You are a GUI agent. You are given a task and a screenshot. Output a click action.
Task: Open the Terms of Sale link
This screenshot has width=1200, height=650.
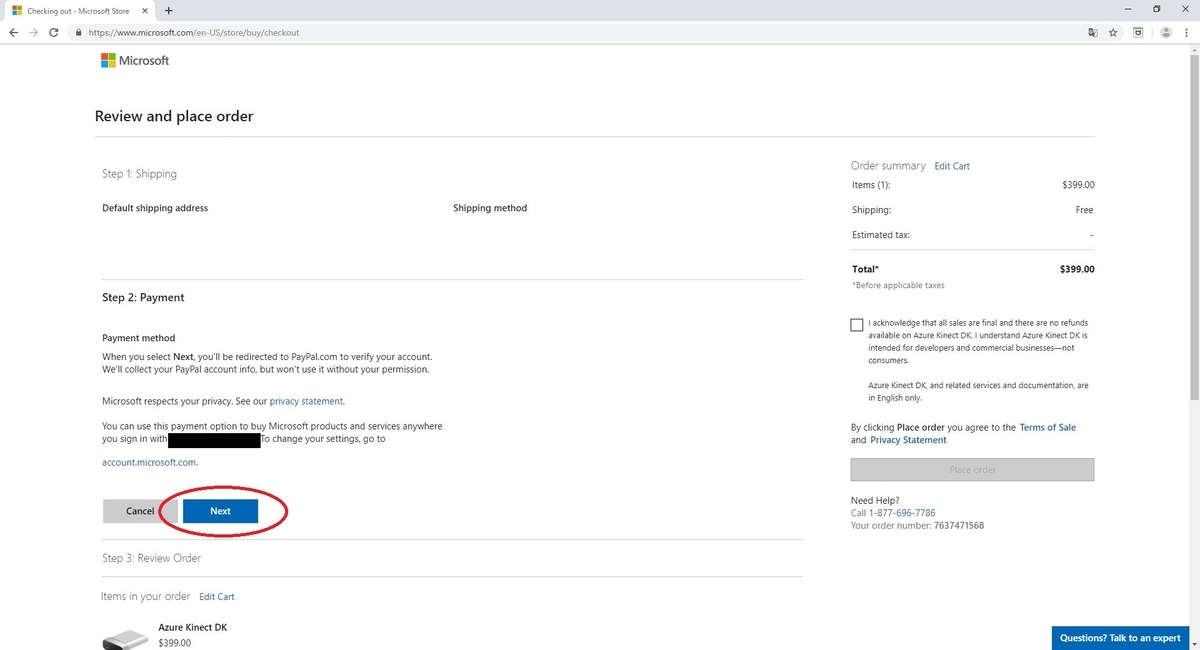pyautogui.click(x=1048, y=427)
